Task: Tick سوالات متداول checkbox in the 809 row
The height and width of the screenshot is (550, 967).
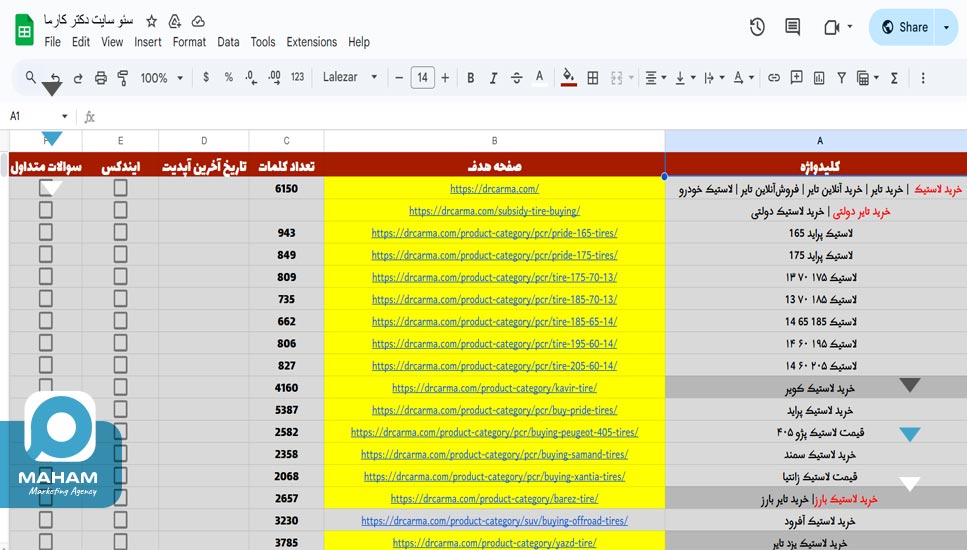Action: 46,277
